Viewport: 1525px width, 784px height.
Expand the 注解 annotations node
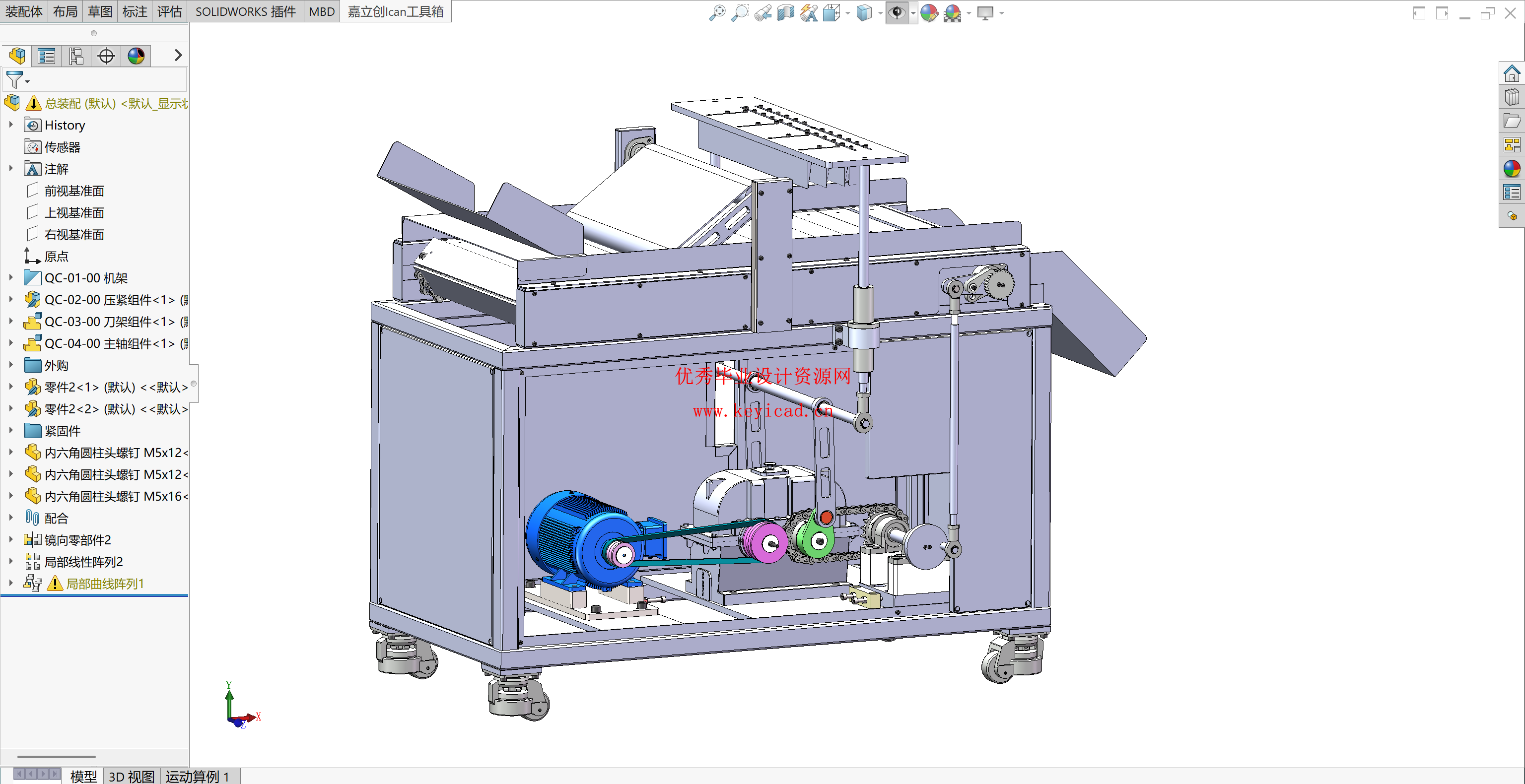click(10, 169)
